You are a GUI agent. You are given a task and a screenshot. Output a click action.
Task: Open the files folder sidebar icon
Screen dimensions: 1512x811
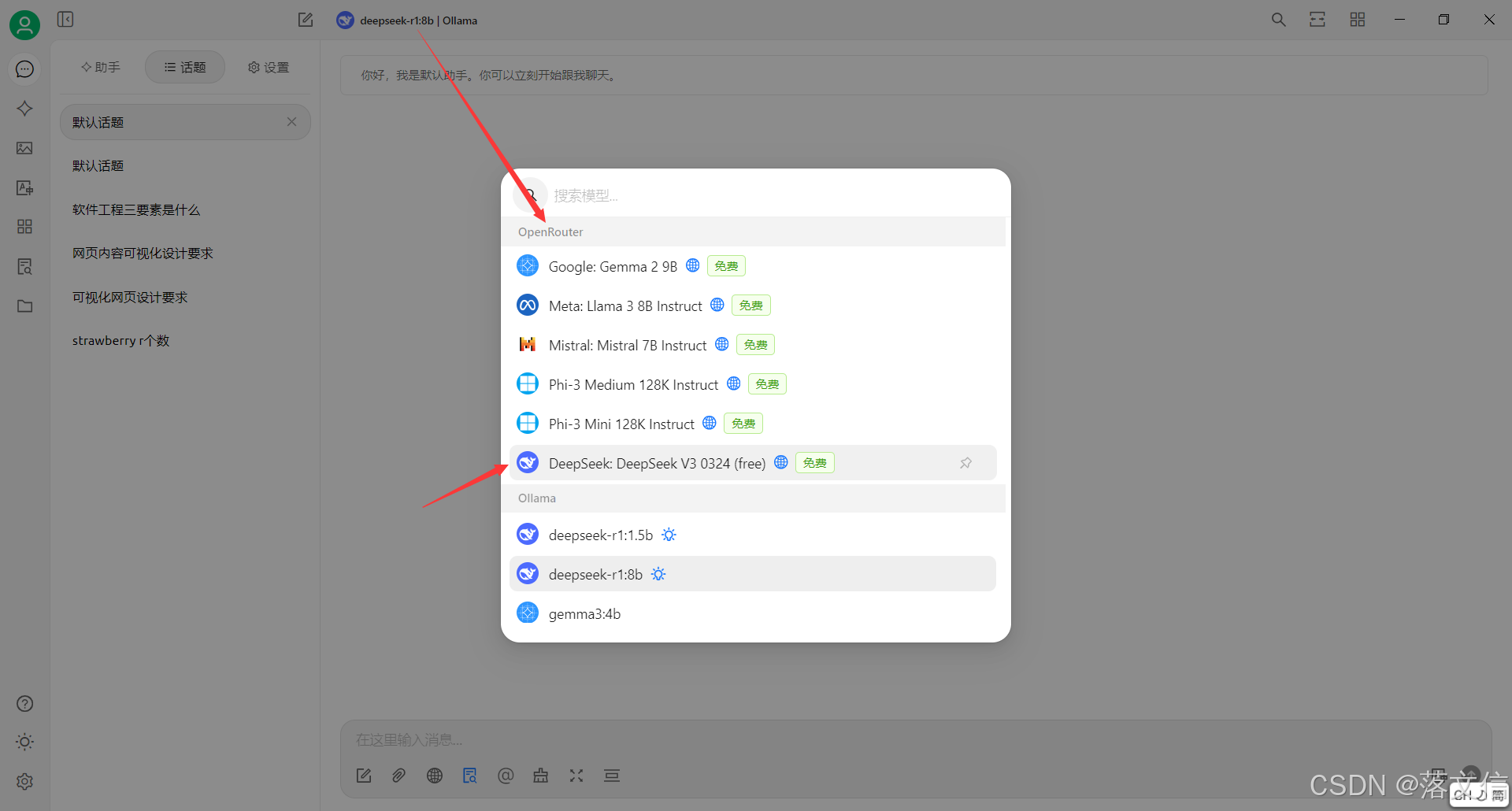point(24,306)
